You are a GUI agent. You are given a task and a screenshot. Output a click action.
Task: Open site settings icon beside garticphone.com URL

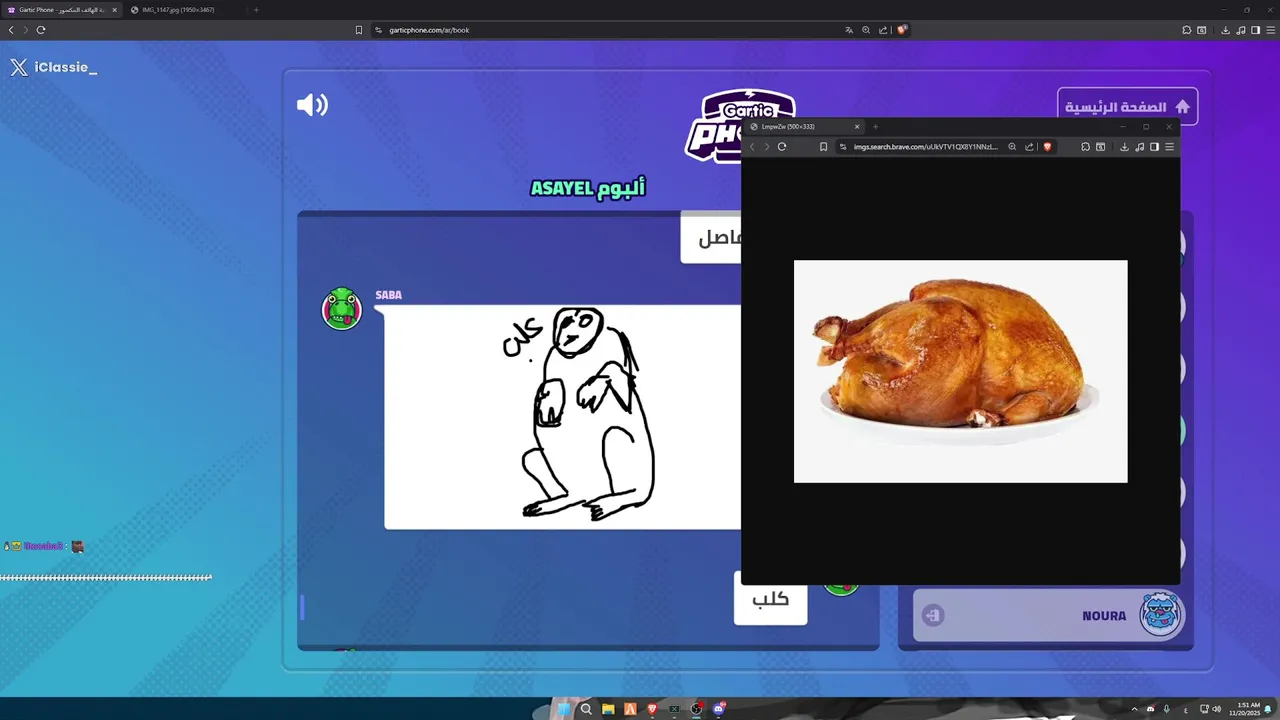pos(379,30)
